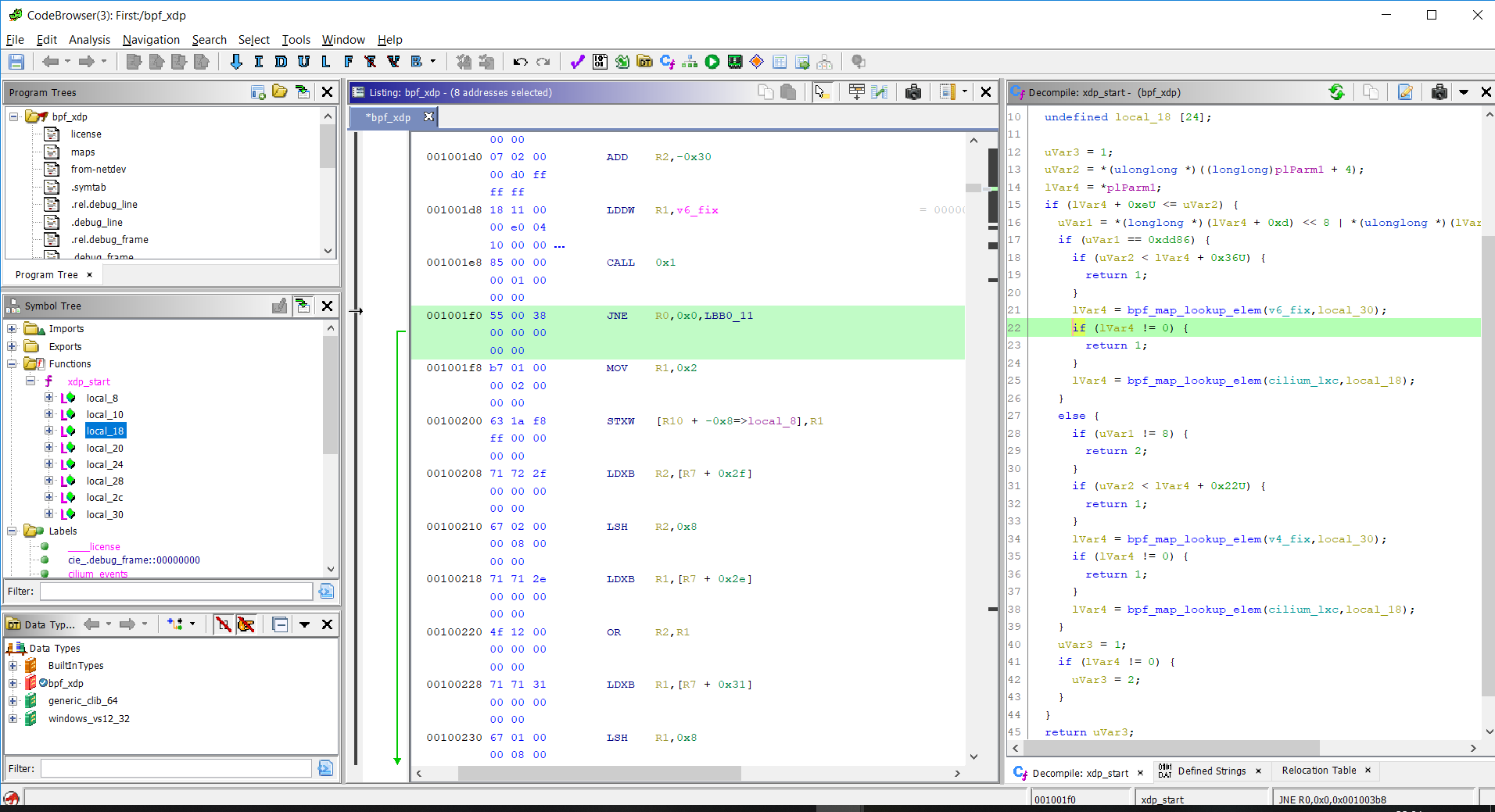
Task: Open the Decompiler window toolbar icon
Action: tap(667, 62)
